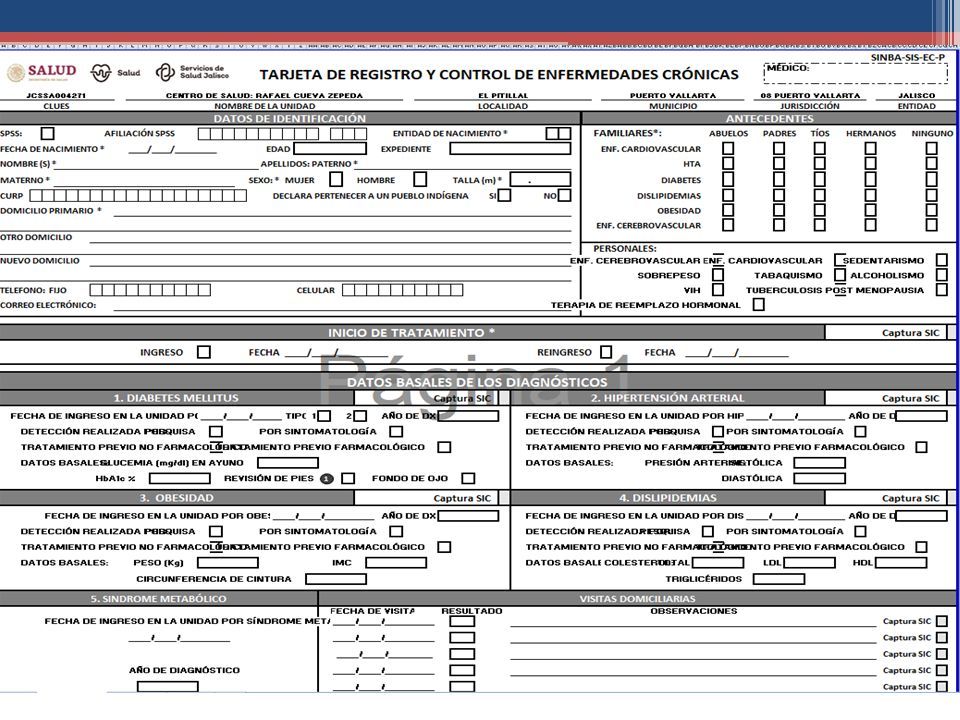Click the CLUES code JCSSA004271
960x720 pixels.
click(x=56, y=96)
